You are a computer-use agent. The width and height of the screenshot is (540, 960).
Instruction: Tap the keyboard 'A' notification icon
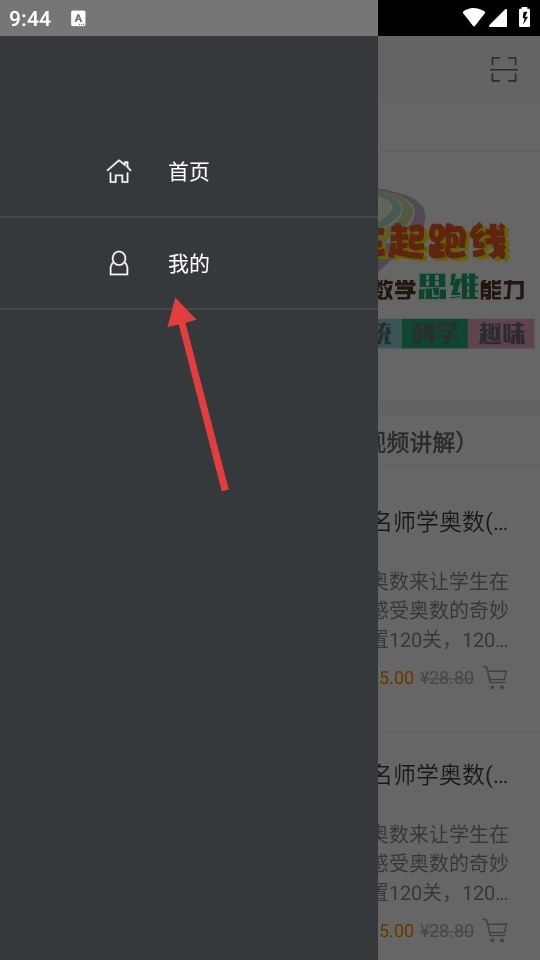pos(78,18)
